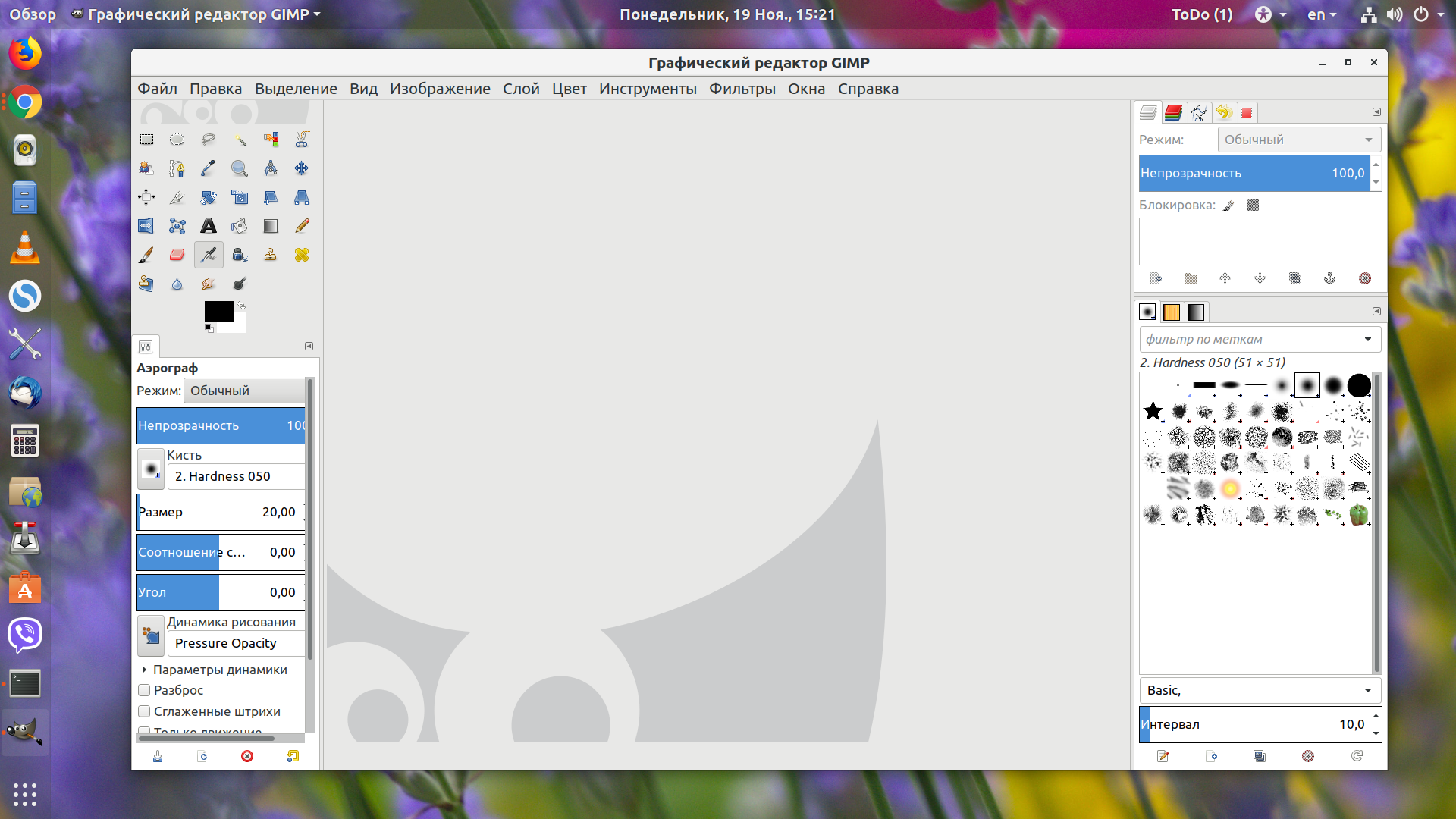Select the black star brush thumbnail
The height and width of the screenshot is (819, 1456).
pyautogui.click(x=1153, y=411)
